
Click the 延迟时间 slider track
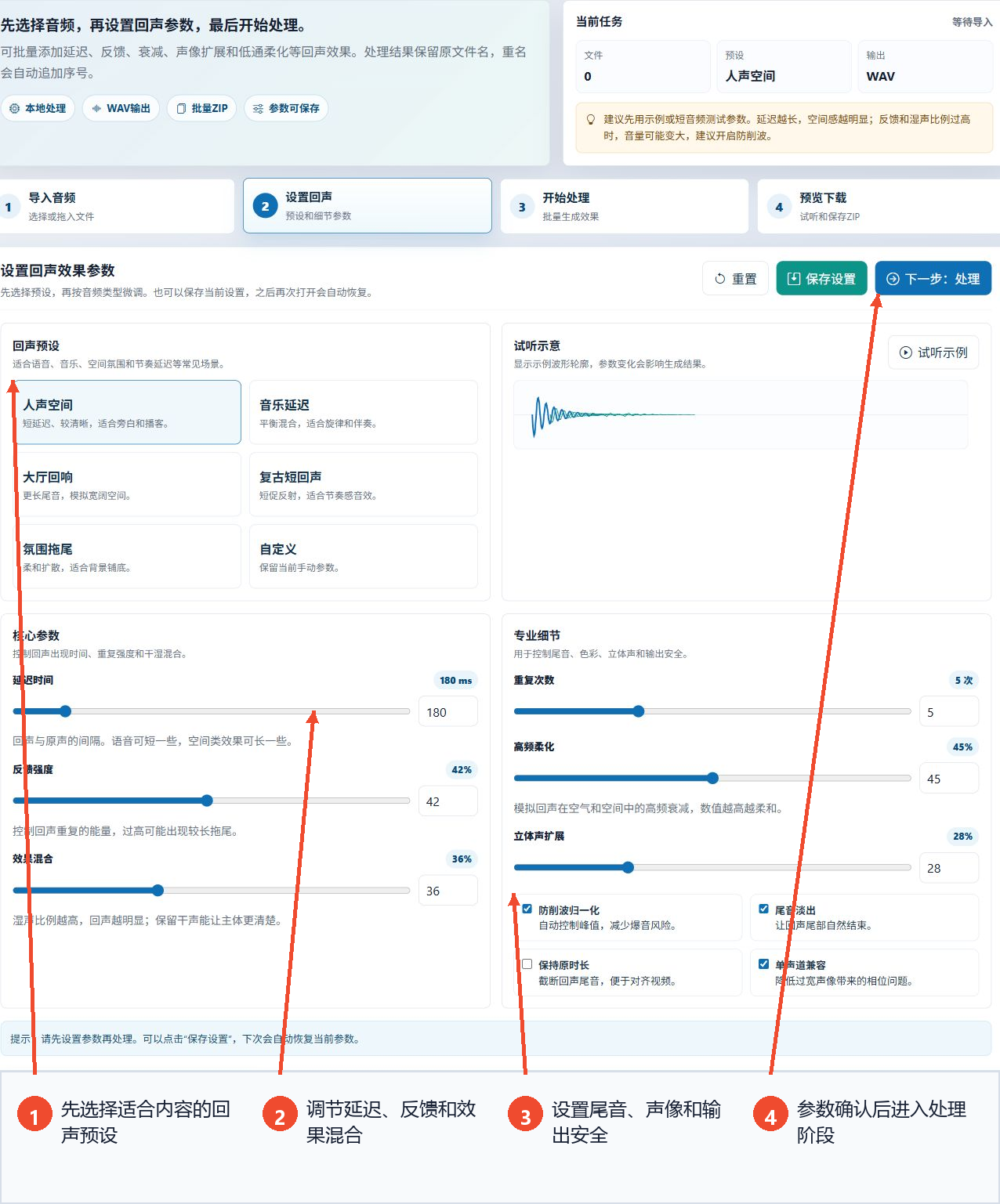point(212,711)
